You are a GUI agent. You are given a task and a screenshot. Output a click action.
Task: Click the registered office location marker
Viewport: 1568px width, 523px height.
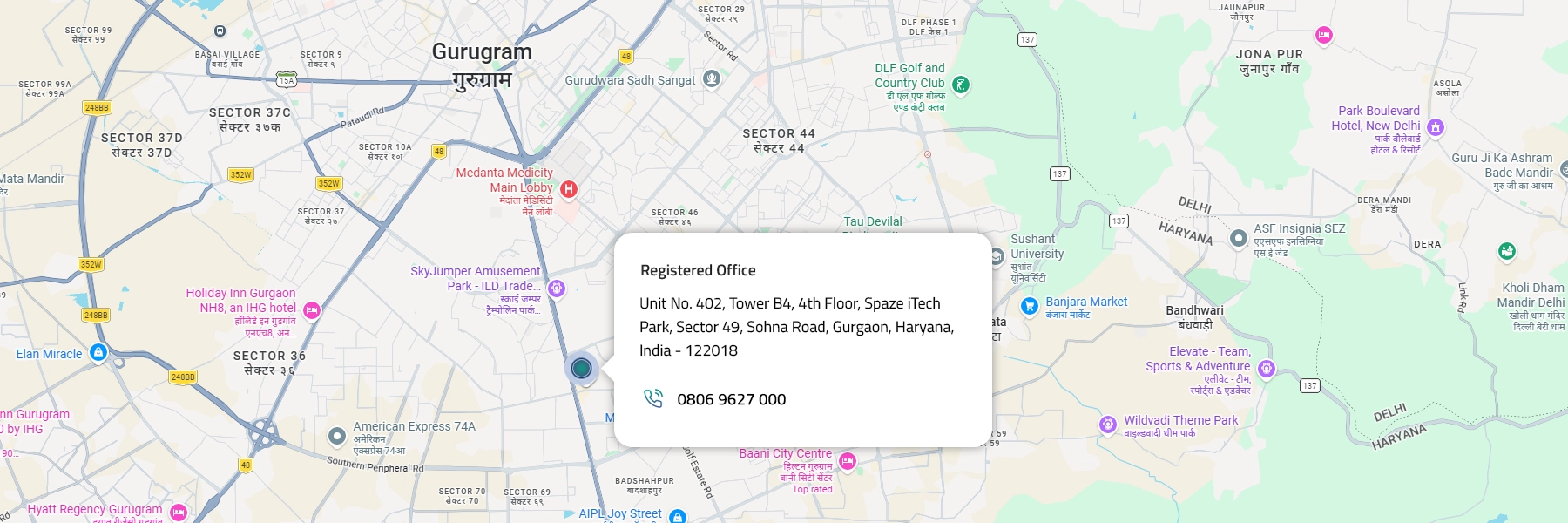[x=581, y=368]
